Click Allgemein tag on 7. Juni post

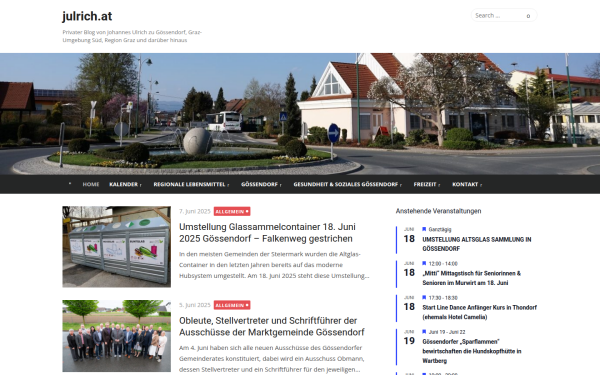tap(232, 211)
